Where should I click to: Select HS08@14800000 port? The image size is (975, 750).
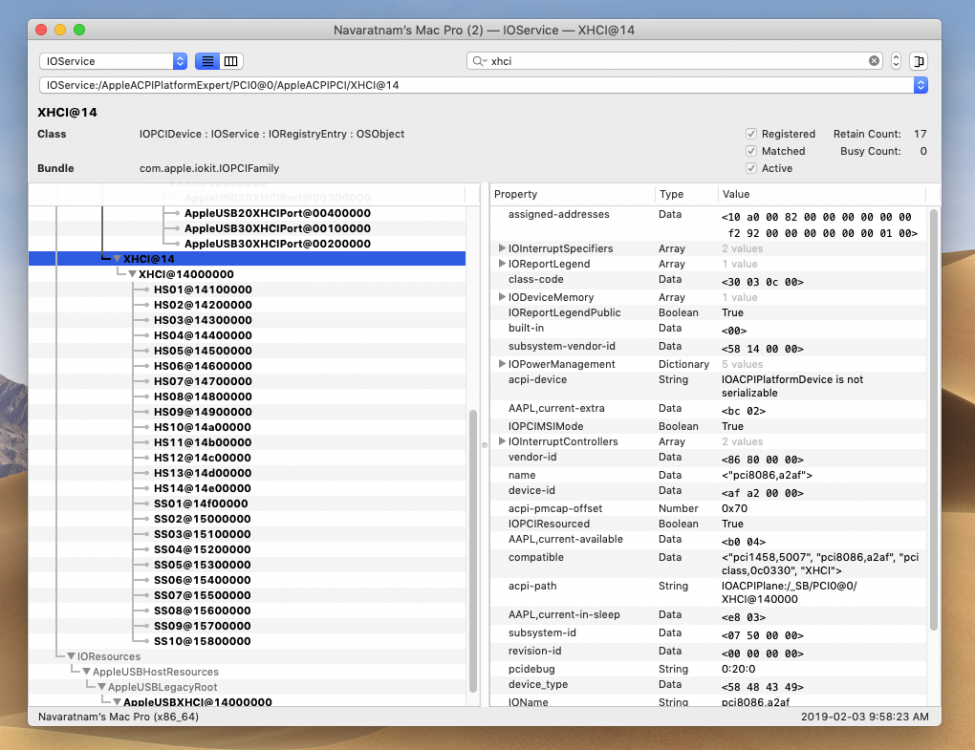point(203,397)
